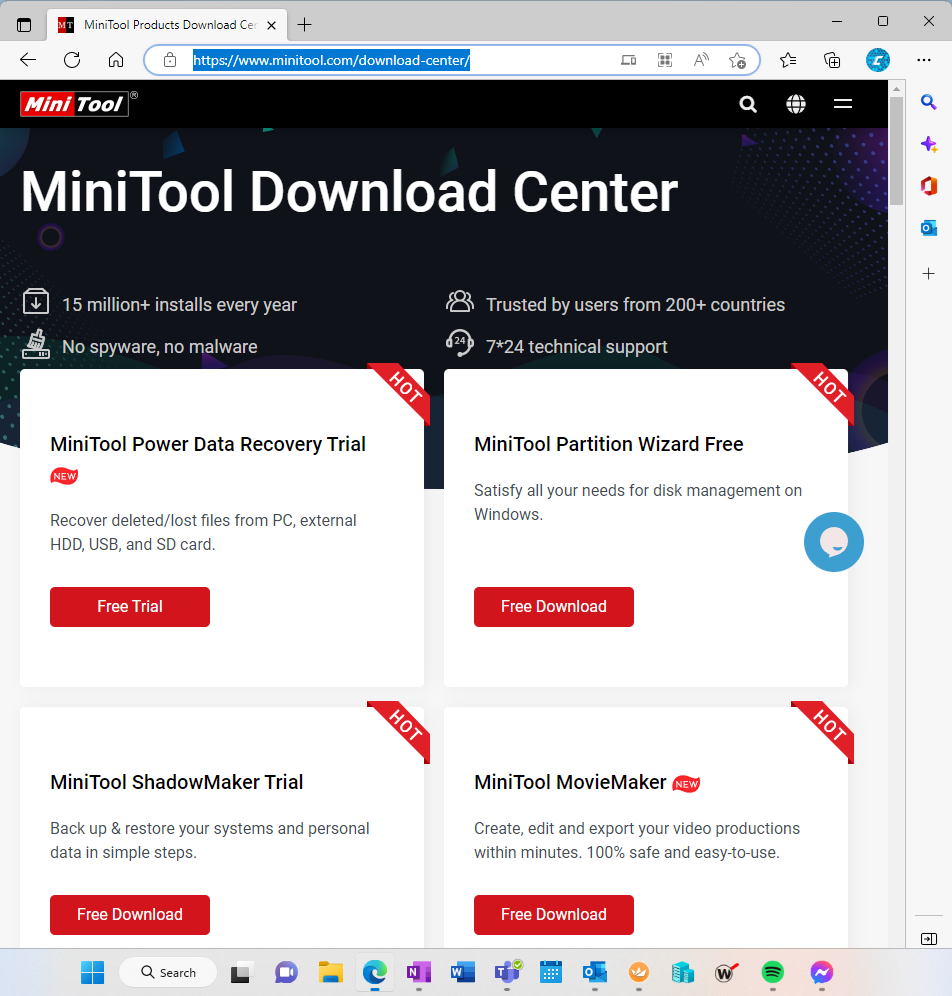Click the QR code icon in address bar
The image size is (952, 996).
click(x=665, y=60)
